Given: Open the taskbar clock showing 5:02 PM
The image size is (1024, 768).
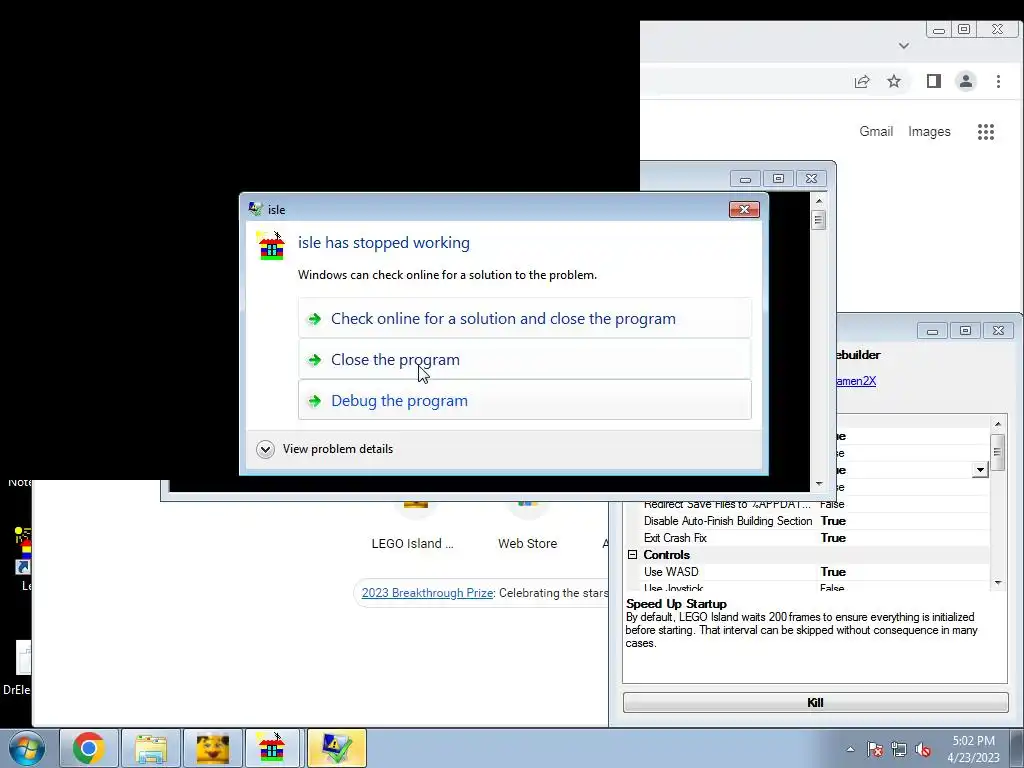Looking at the screenshot, I should [x=973, y=749].
